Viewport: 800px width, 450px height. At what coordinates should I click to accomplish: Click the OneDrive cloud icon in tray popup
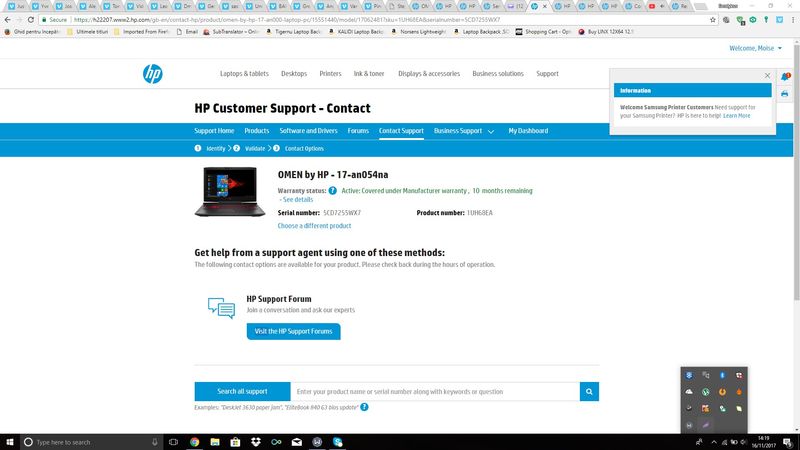[689, 392]
